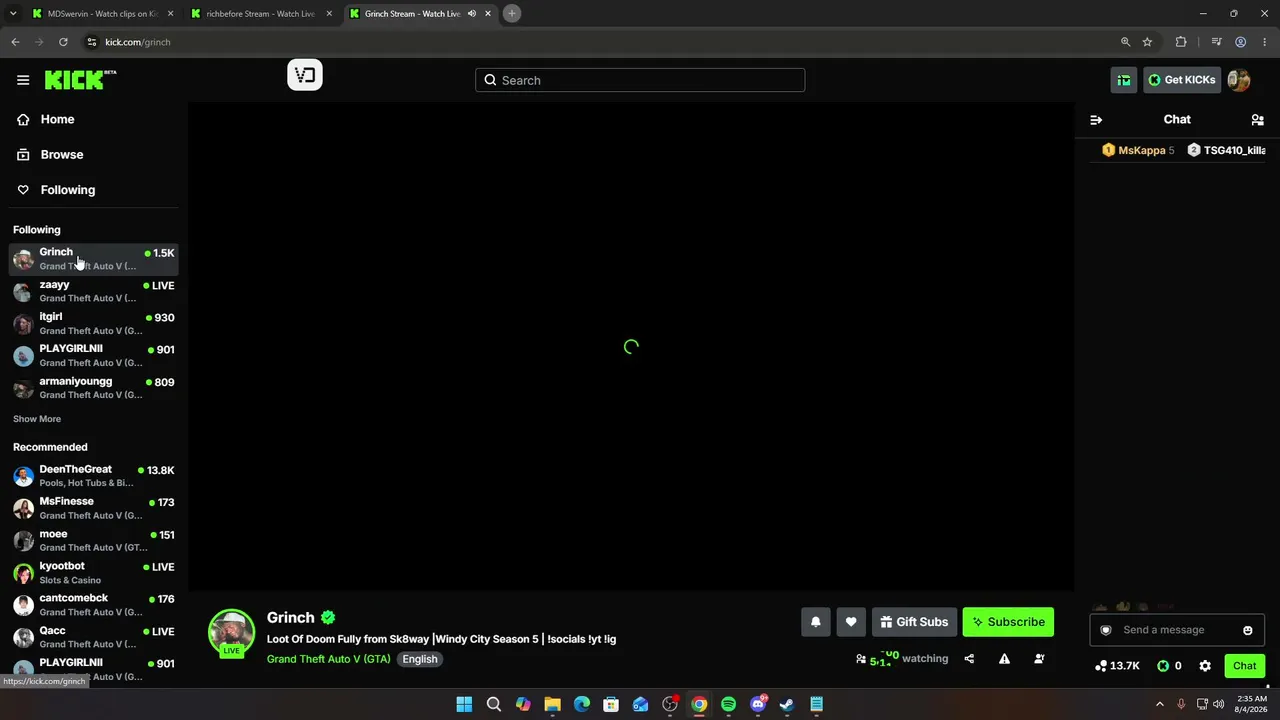1280x720 pixels.
Task: Bookmark this page with the star
Action: point(1147,42)
